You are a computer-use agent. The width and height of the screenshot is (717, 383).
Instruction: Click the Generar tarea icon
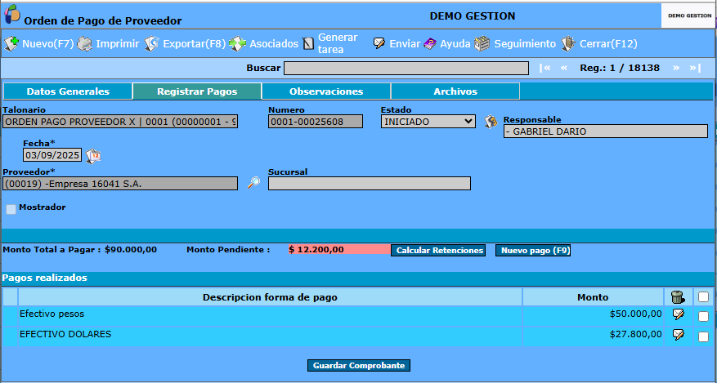point(309,44)
